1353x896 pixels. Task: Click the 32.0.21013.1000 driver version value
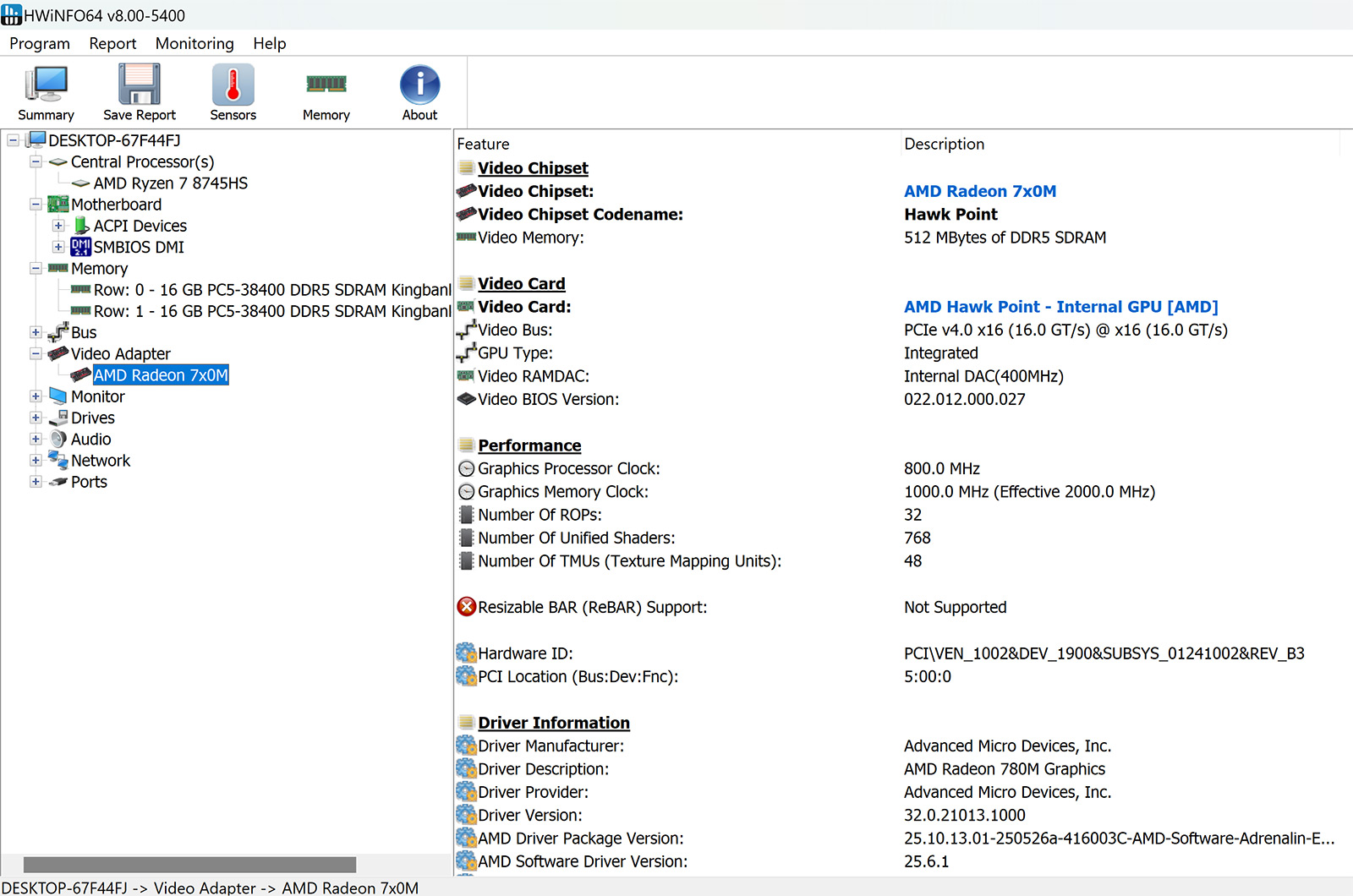tap(964, 815)
